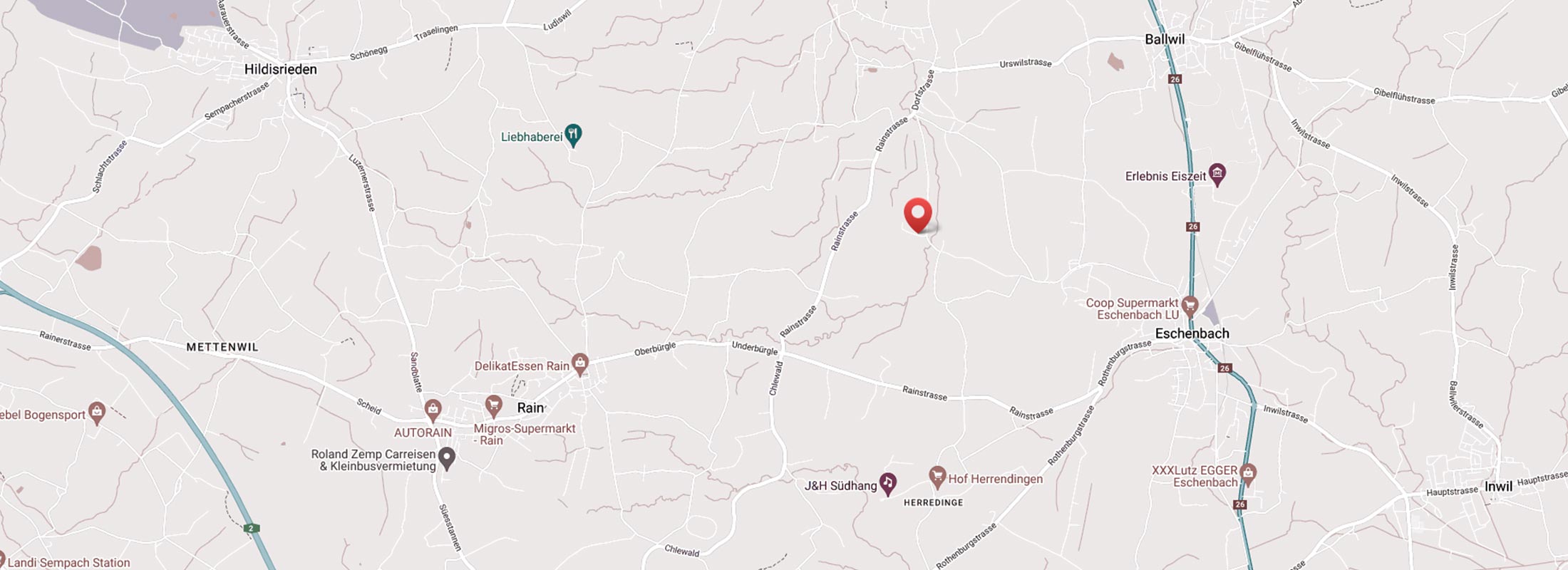
Task: Click the Inwil town label
Action: (x=1498, y=487)
